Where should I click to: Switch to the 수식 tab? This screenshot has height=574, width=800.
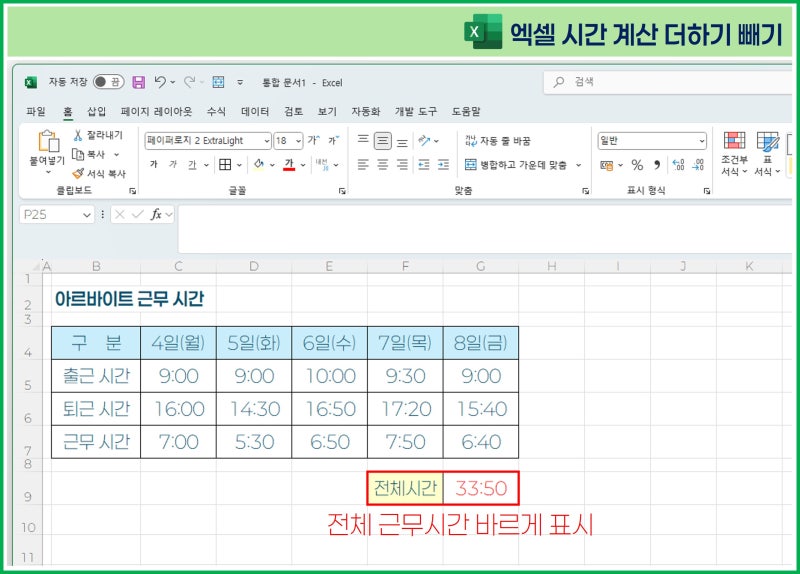[x=216, y=111]
